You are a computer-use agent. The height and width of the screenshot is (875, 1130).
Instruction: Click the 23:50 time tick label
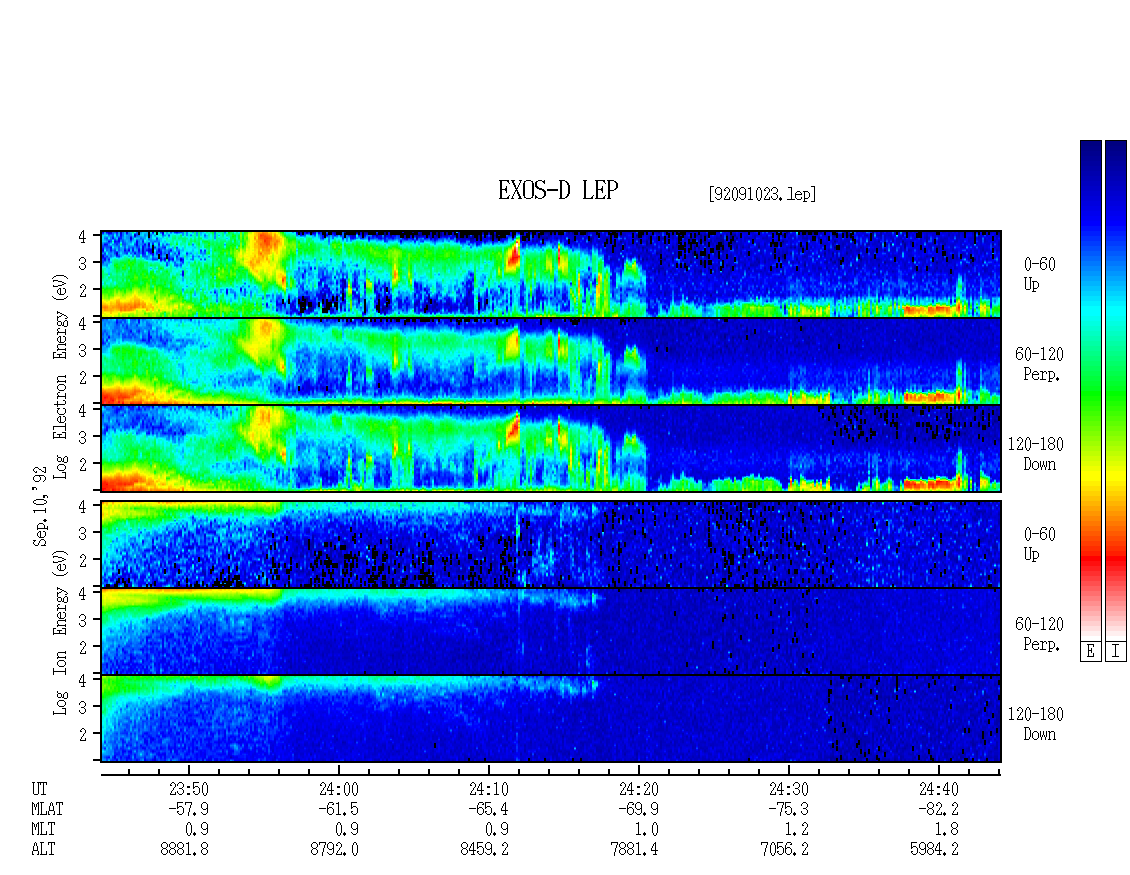(189, 789)
